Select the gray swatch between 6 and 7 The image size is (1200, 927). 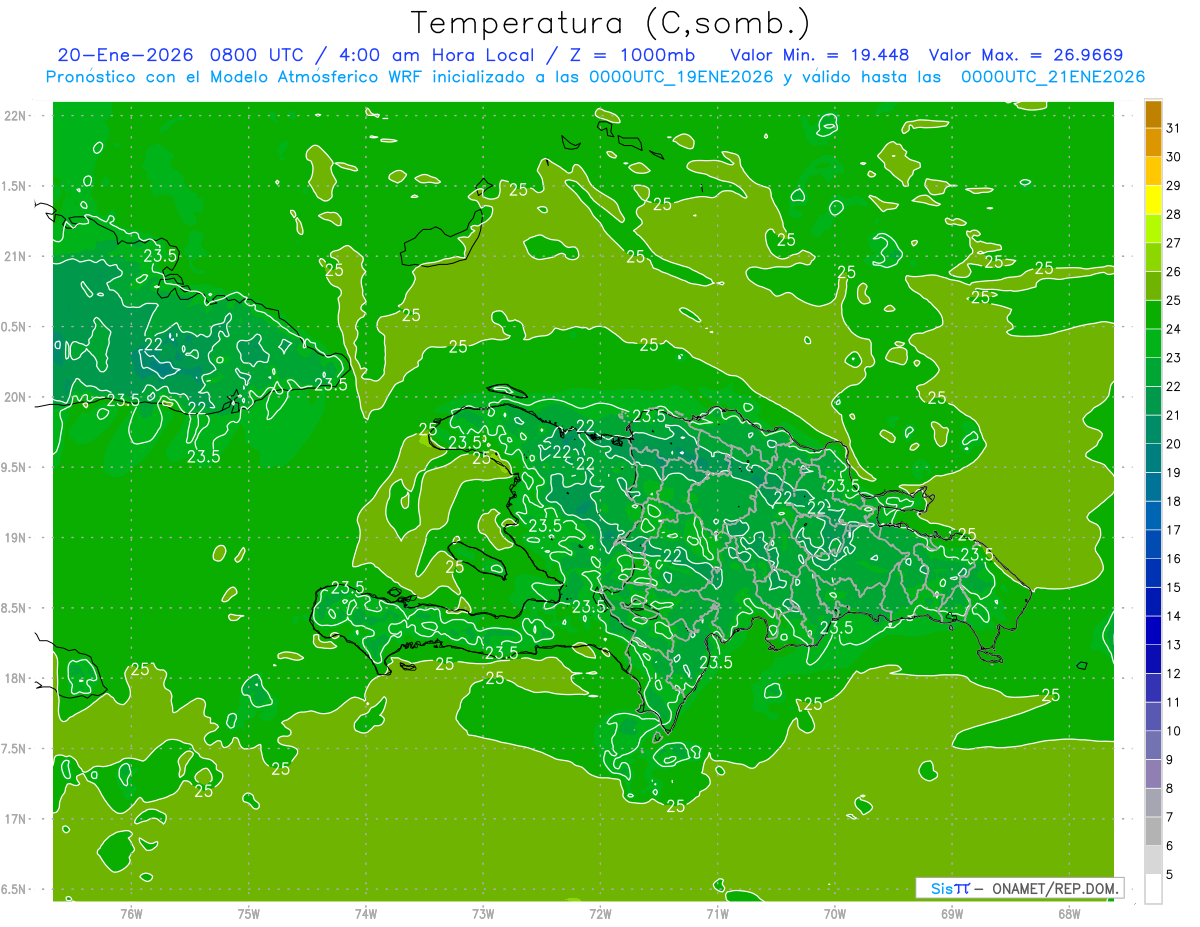1153,831
